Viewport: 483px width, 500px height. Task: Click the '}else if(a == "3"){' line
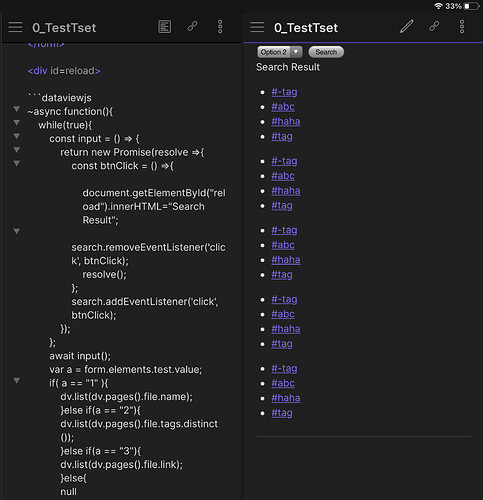pos(101,451)
